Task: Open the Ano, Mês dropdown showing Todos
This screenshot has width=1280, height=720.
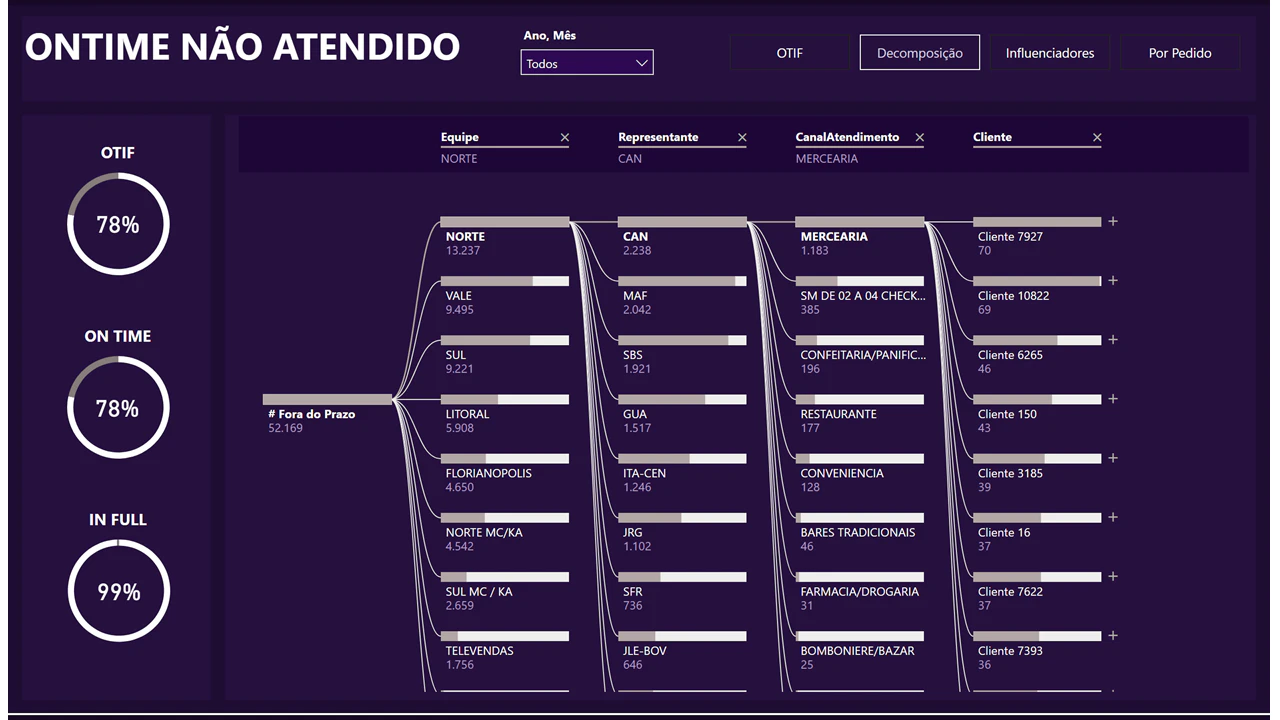Action: point(587,63)
